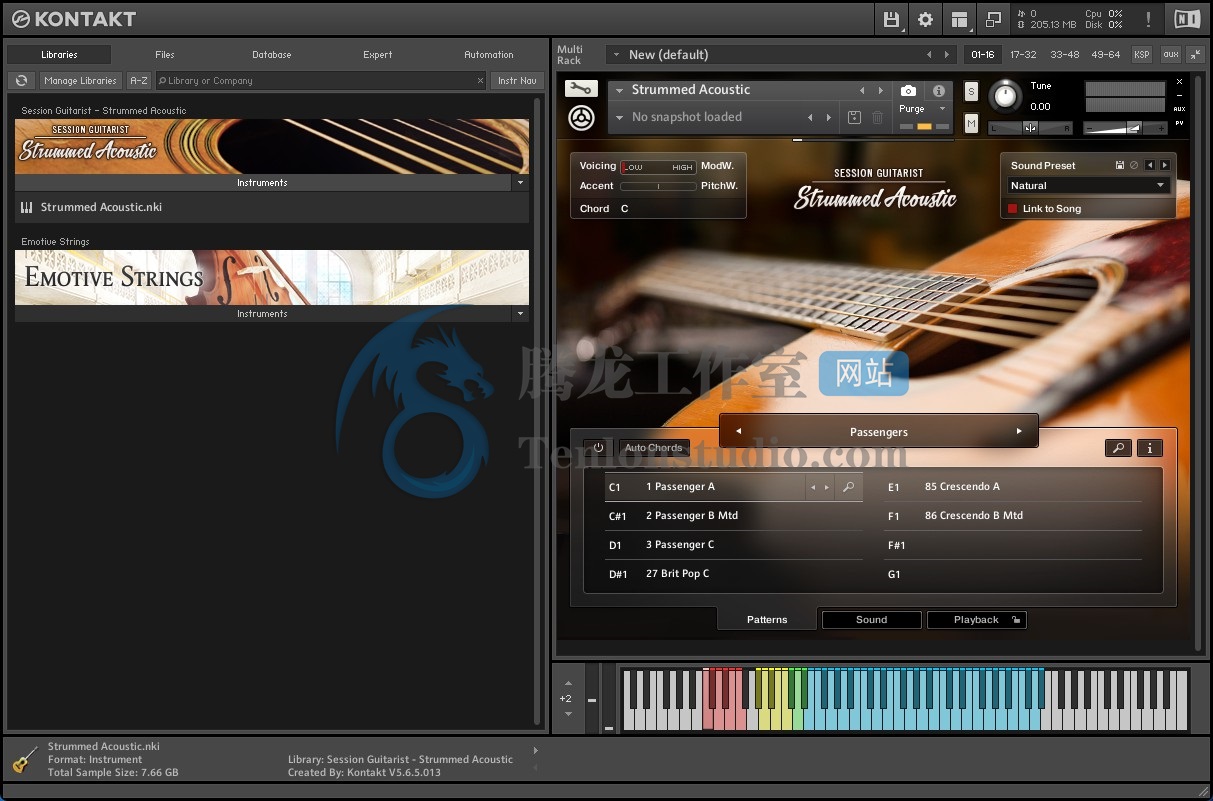Delete snapshot with trash icon
This screenshot has height=801, width=1213.
[877, 118]
